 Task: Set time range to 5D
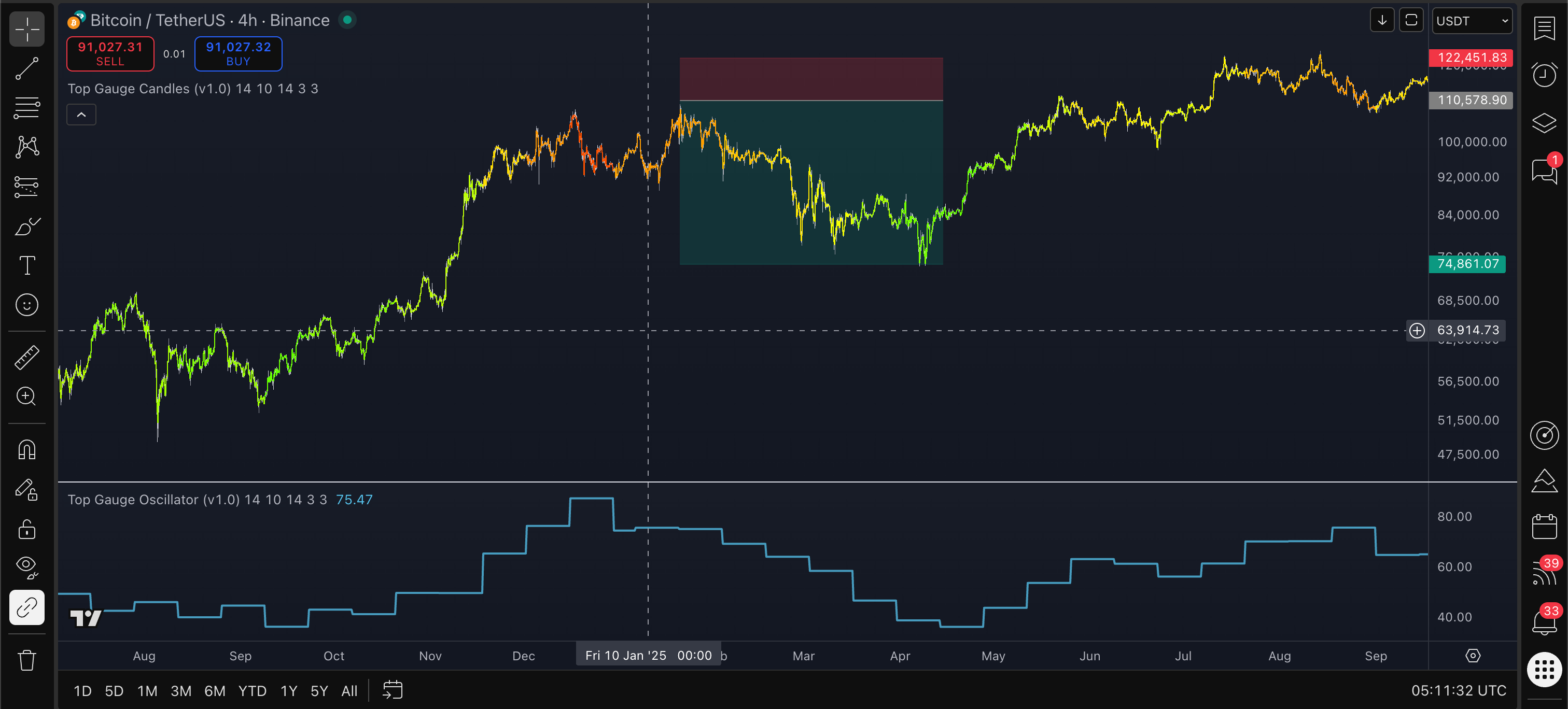click(x=114, y=691)
